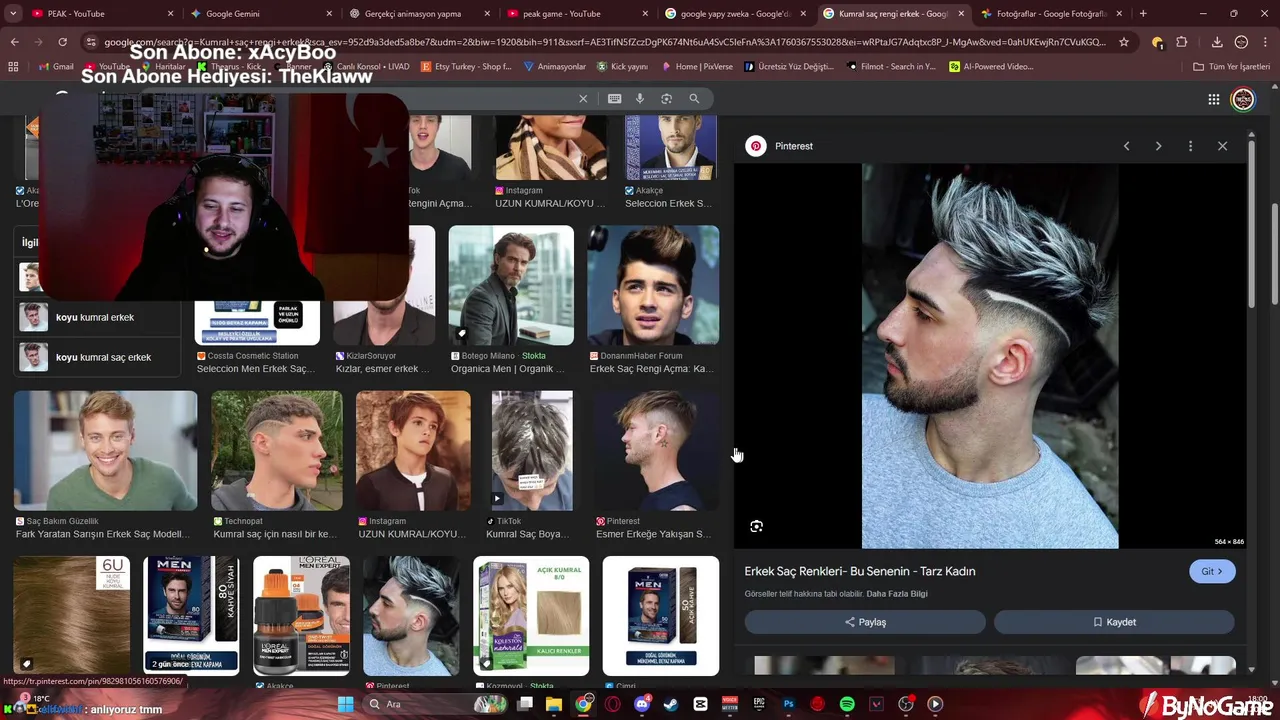This screenshot has height=720, width=1280.
Task: Open Etsy Turkey bookmark
Action: click(x=466, y=66)
